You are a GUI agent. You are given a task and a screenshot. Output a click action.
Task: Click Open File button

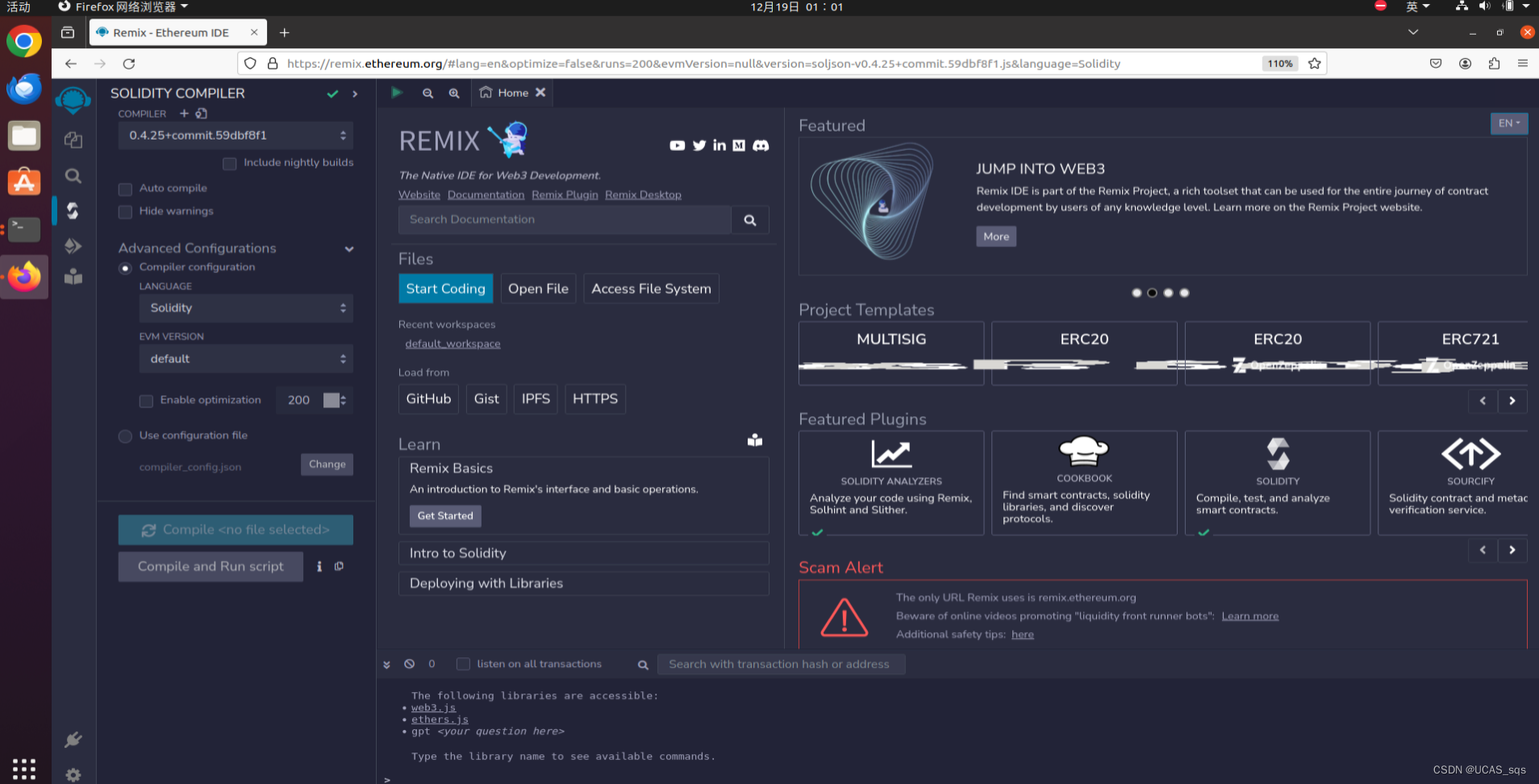click(x=538, y=289)
